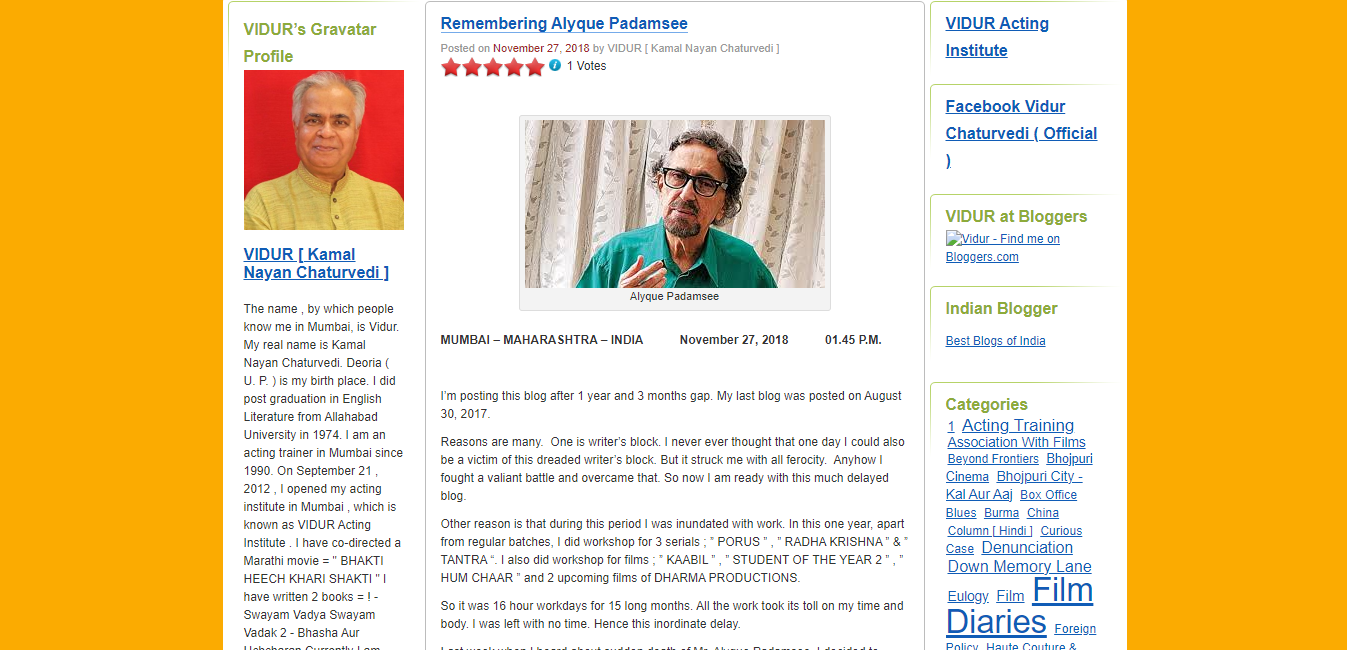Viewport: 1347px width, 650px height.
Task: Click the November 27, 2018 post date
Action: [x=541, y=48]
